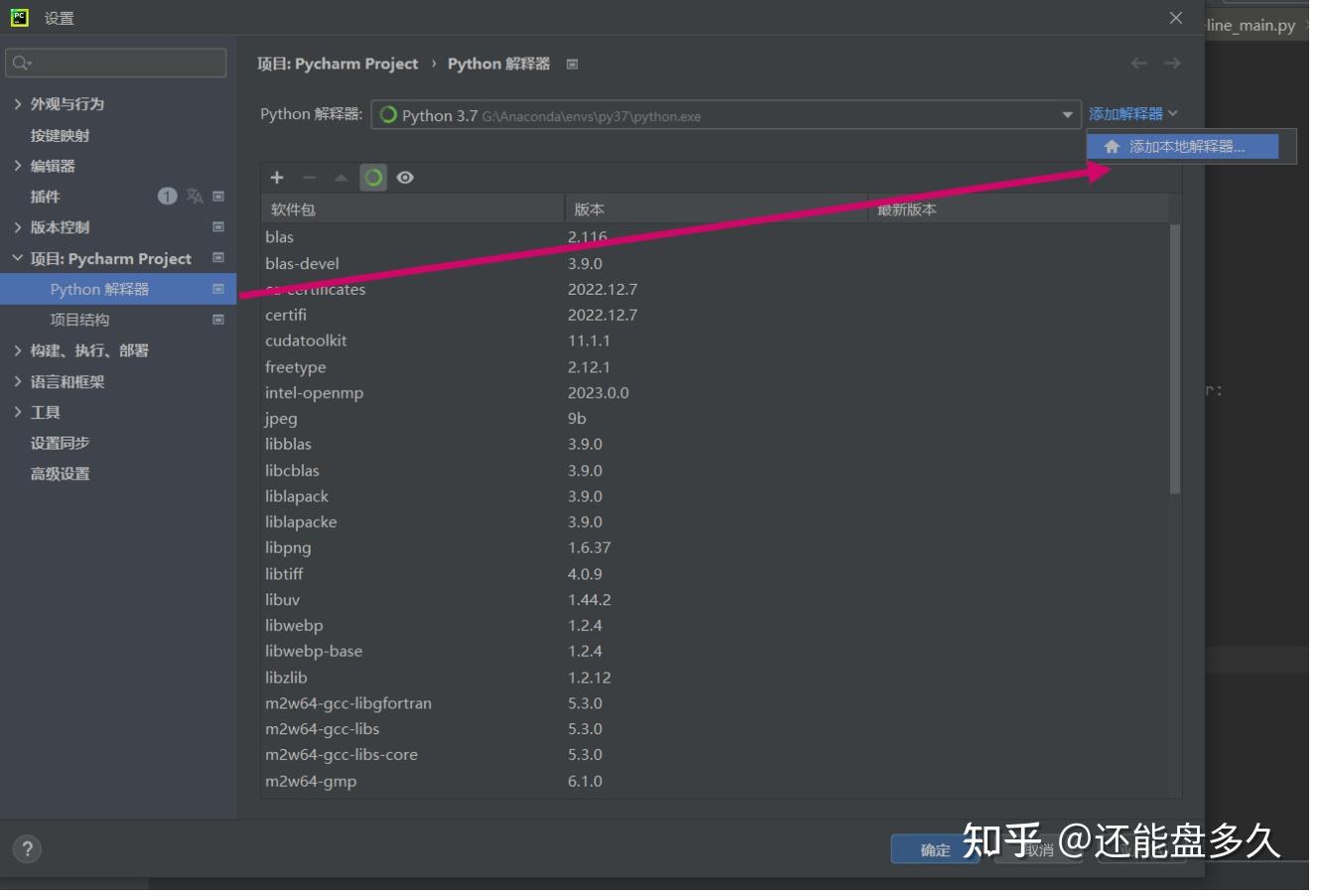Switch to the 项目结构 settings page

pyautogui.click(x=77, y=320)
